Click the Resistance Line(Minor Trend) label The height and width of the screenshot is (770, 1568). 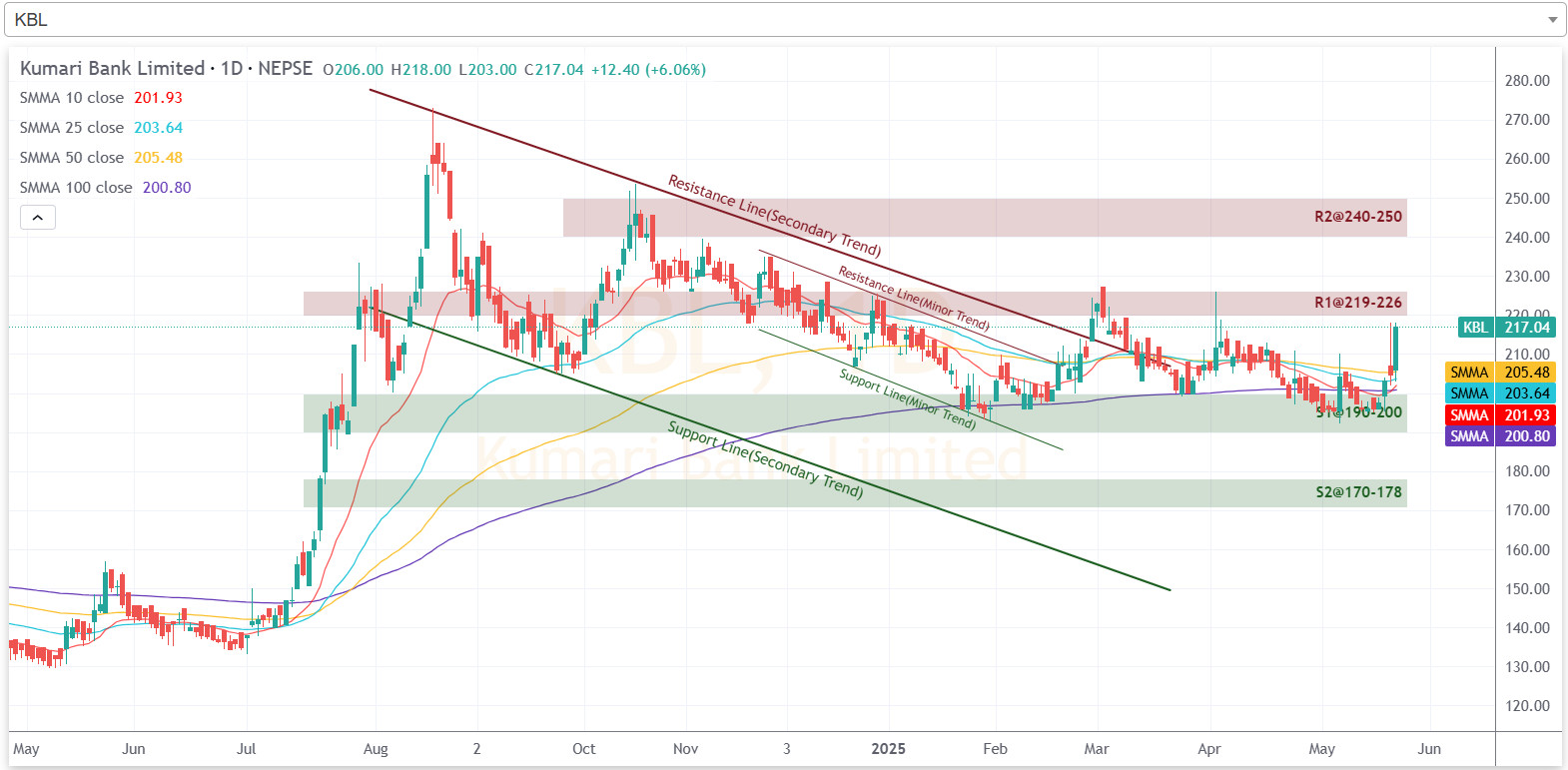(x=913, y=298)
